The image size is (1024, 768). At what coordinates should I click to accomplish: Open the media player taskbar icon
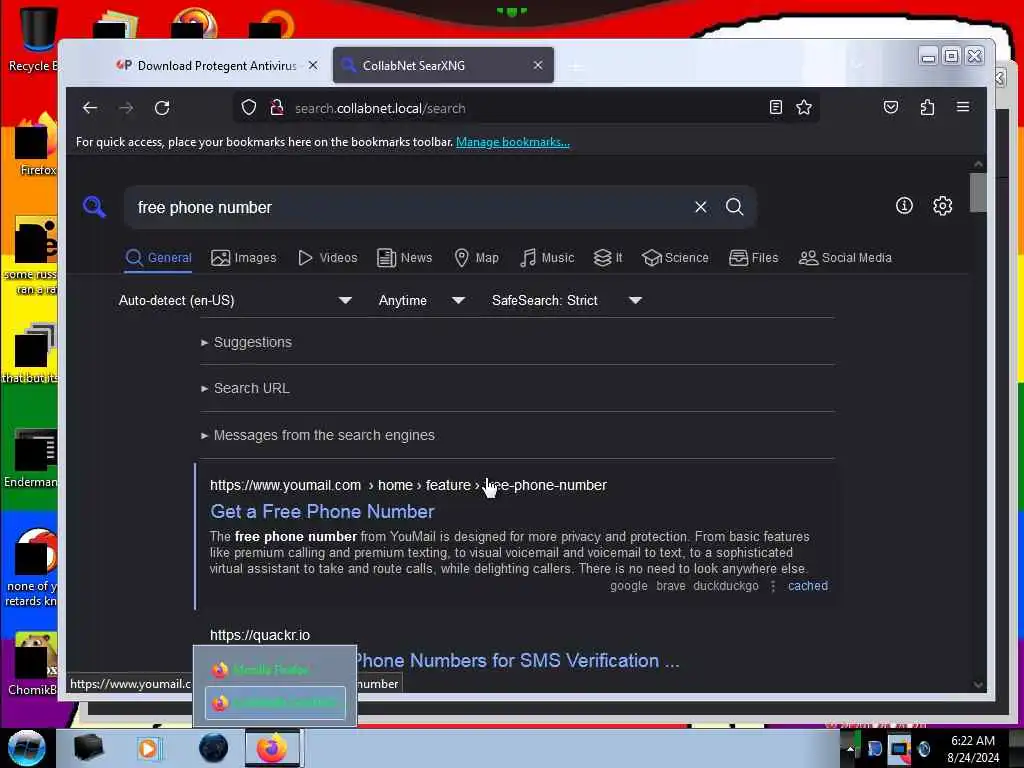(149, 748)
